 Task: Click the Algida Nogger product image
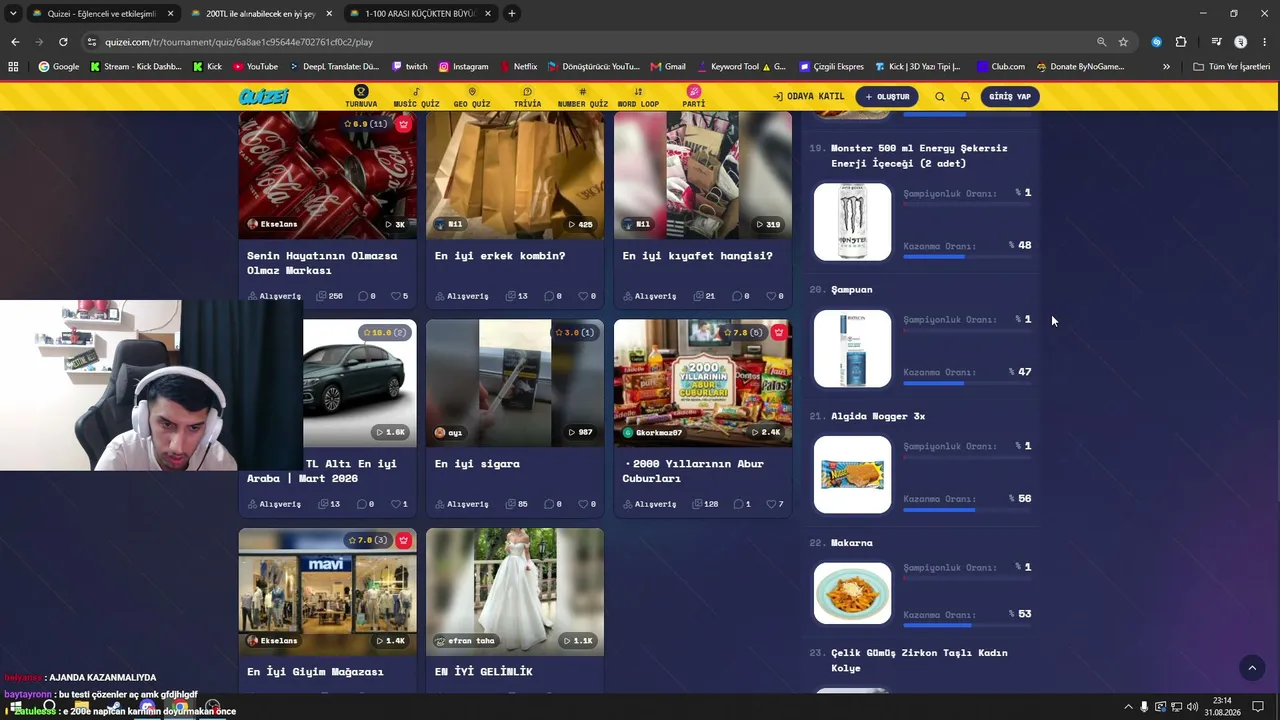click(x=852, y=475)
